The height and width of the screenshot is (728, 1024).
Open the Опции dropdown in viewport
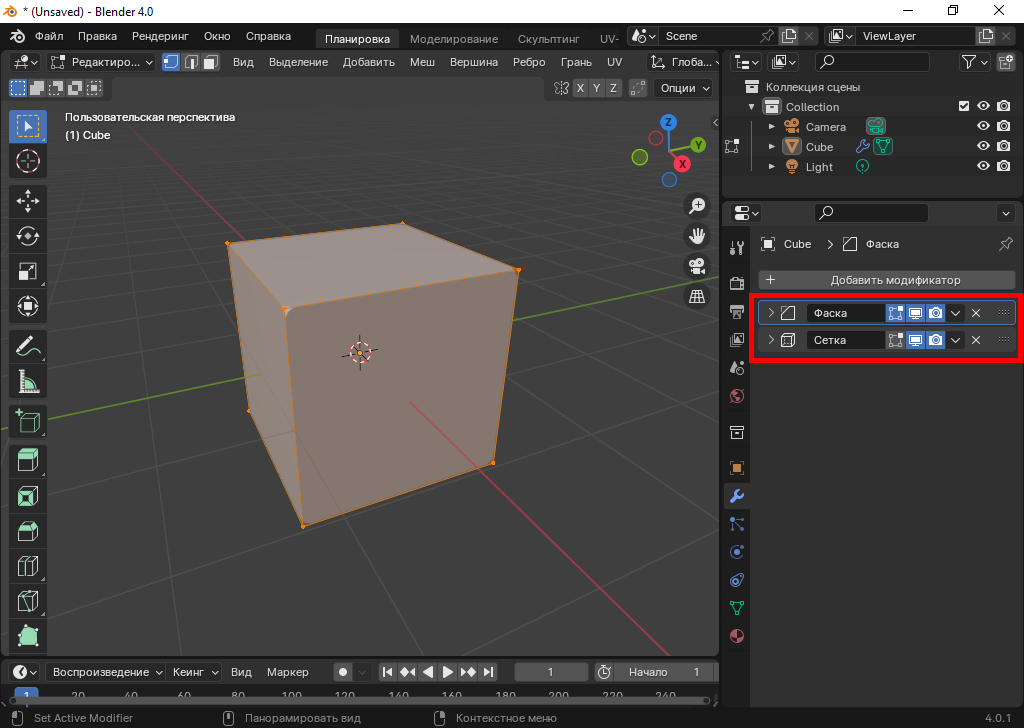click(685, 88)
